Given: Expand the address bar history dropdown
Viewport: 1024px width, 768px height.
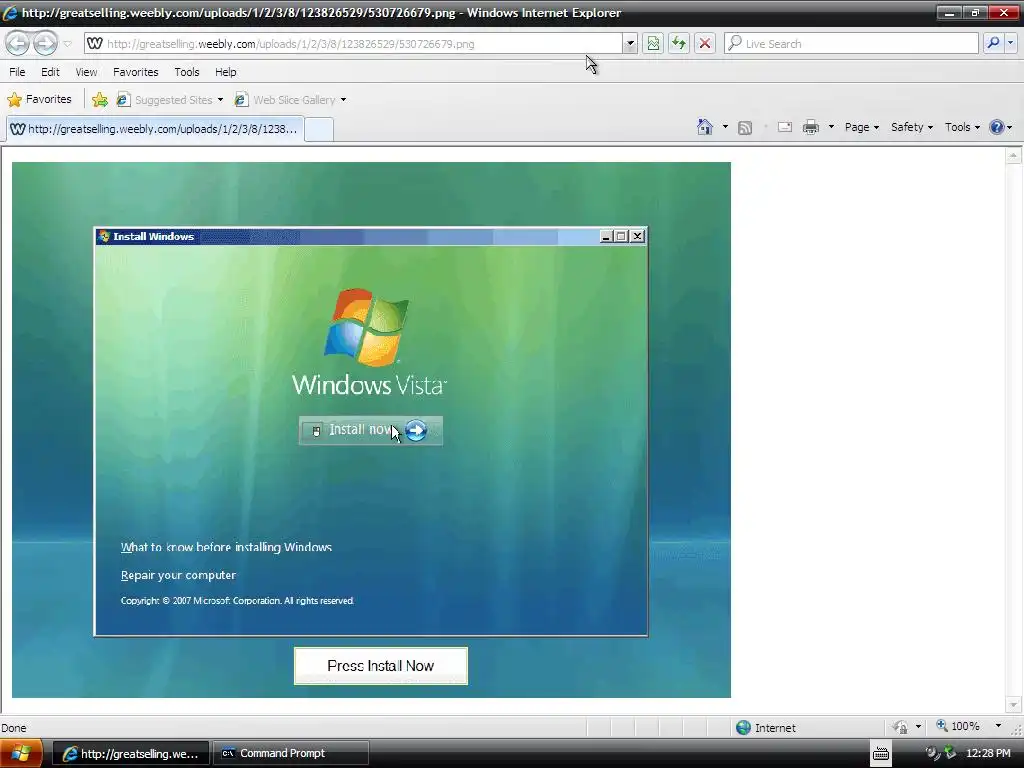Looking at the screenshot, I should coord(630,44).
